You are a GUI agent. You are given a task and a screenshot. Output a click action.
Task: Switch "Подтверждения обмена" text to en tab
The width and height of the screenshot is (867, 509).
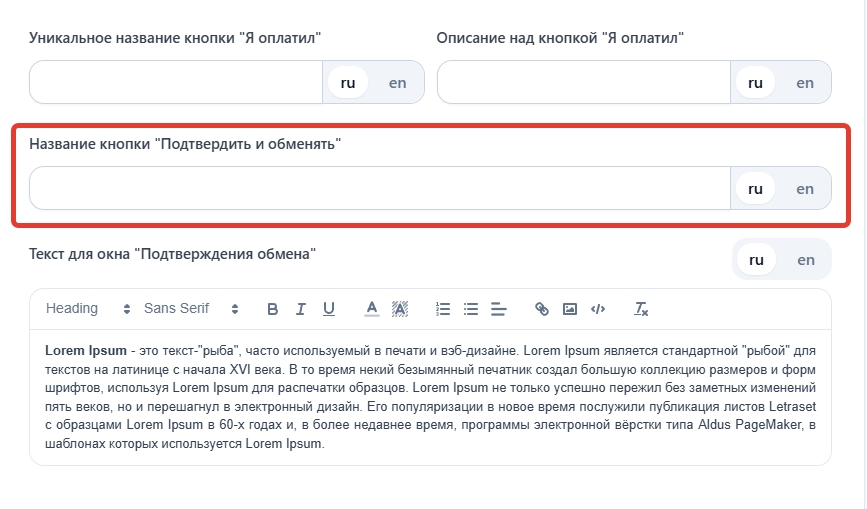click(x=805, y=260)
